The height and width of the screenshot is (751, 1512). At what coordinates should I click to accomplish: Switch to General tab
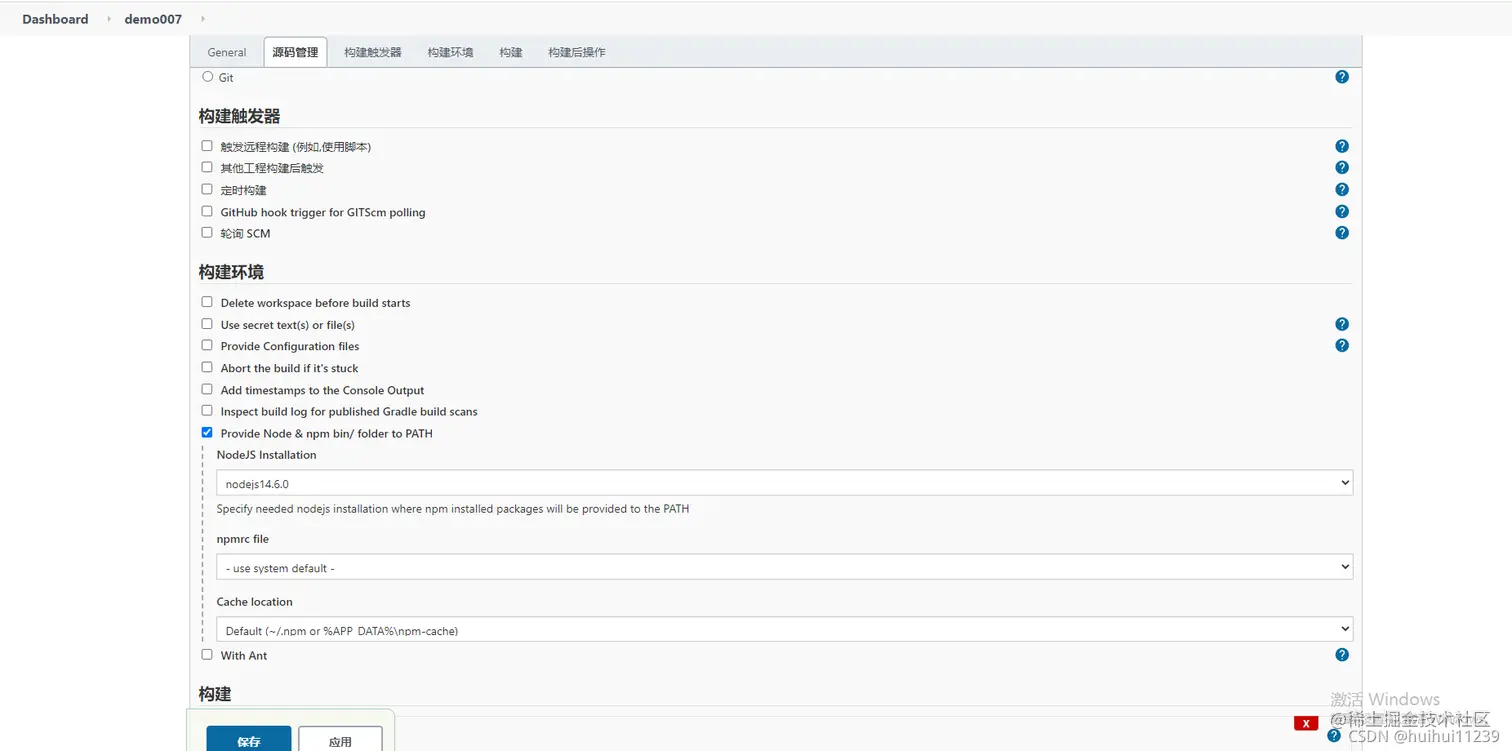pyautogui.click(x=227, y=52)
